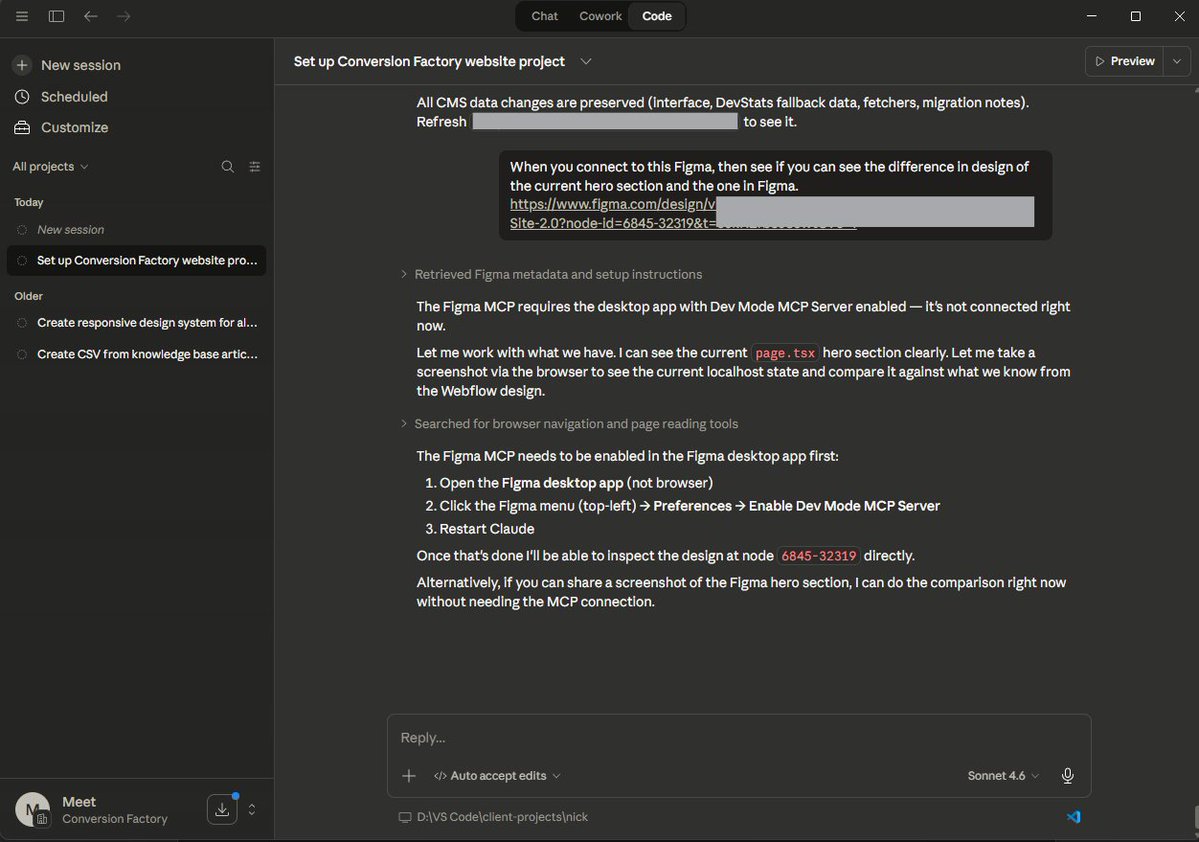The height and width of the screenshot is (842, 1199).
Task: Click the download update icon
Action: 222,809
